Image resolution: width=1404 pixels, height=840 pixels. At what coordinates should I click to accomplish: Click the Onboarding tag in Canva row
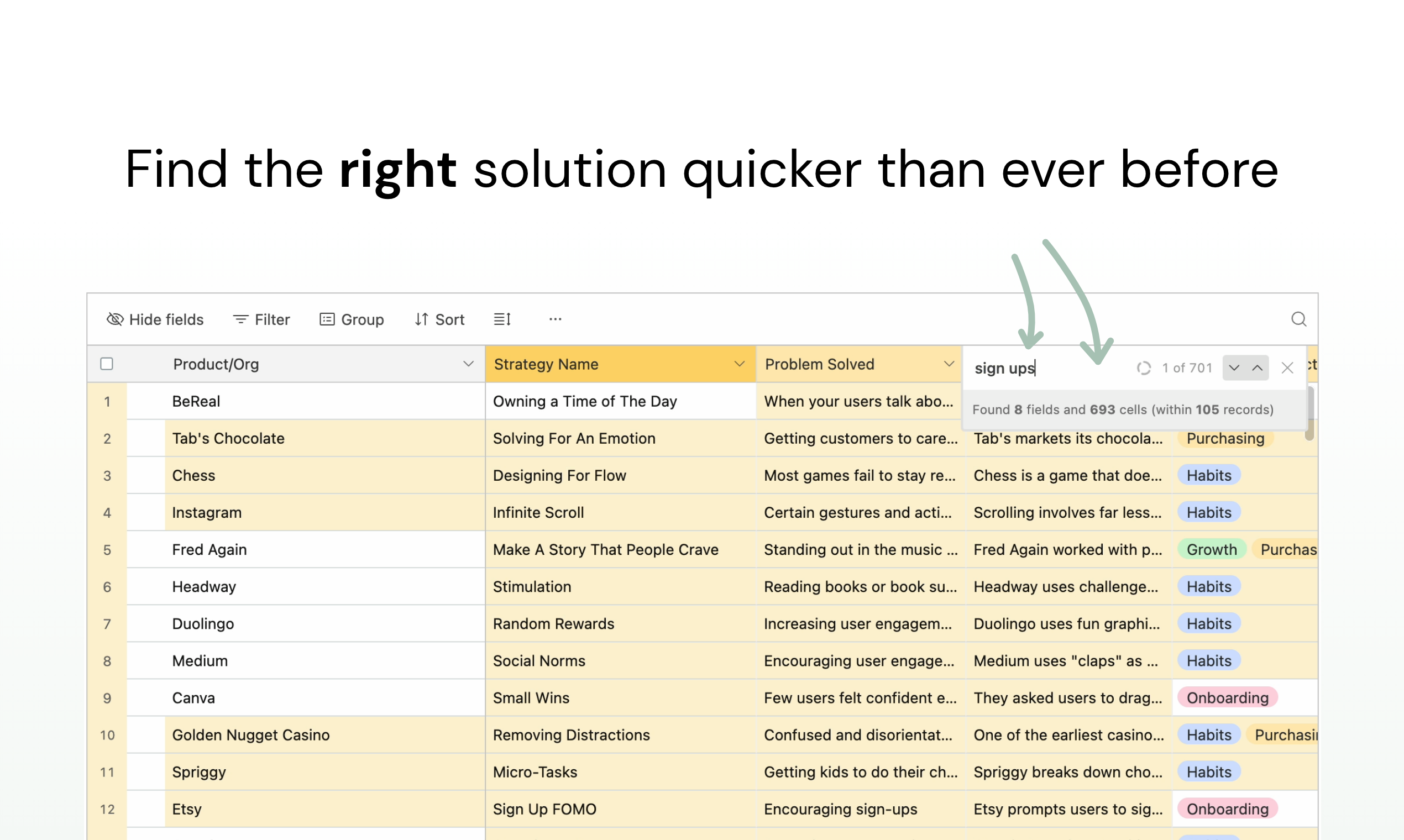[x=1227, y=698]
